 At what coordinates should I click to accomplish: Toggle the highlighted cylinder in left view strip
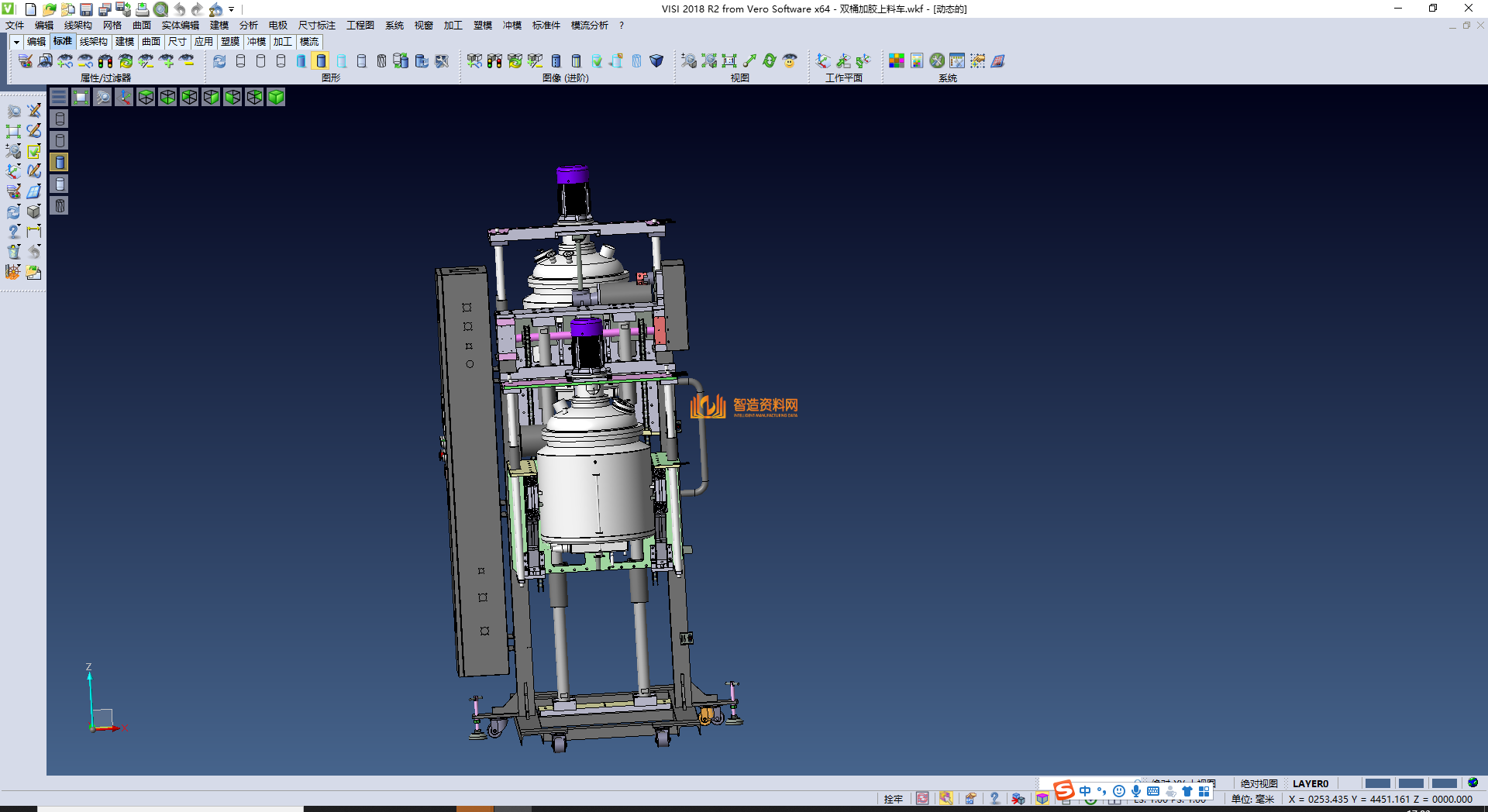[x=60, y=162]
